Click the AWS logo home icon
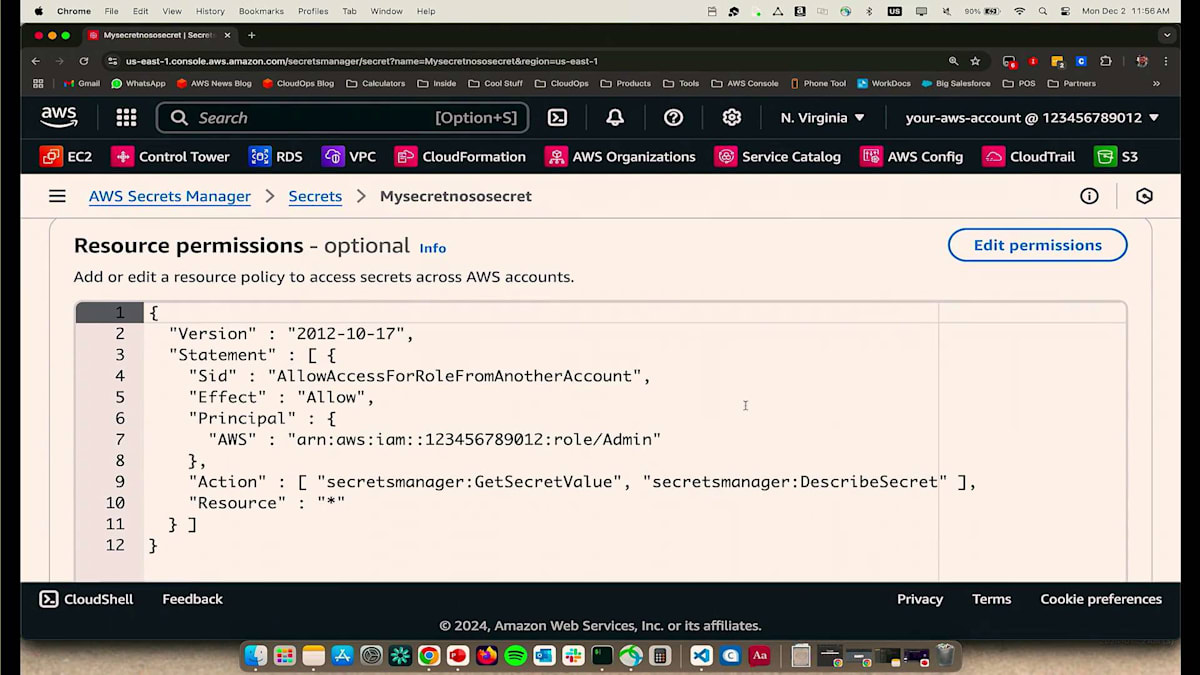This screenshot has height=675, width=1200. [x=59, y=117]
